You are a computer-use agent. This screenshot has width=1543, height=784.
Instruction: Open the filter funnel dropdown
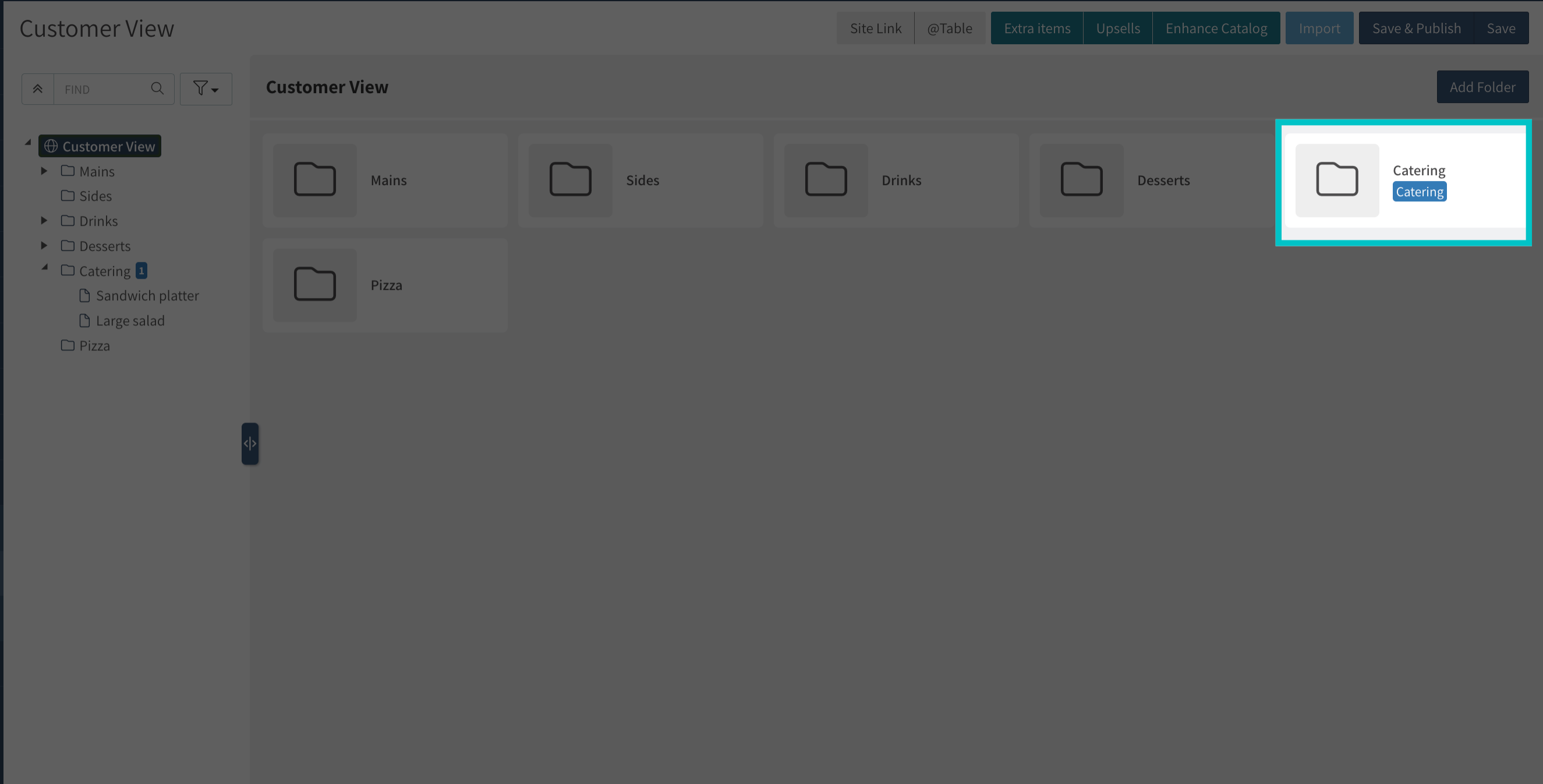pos(206,89)
